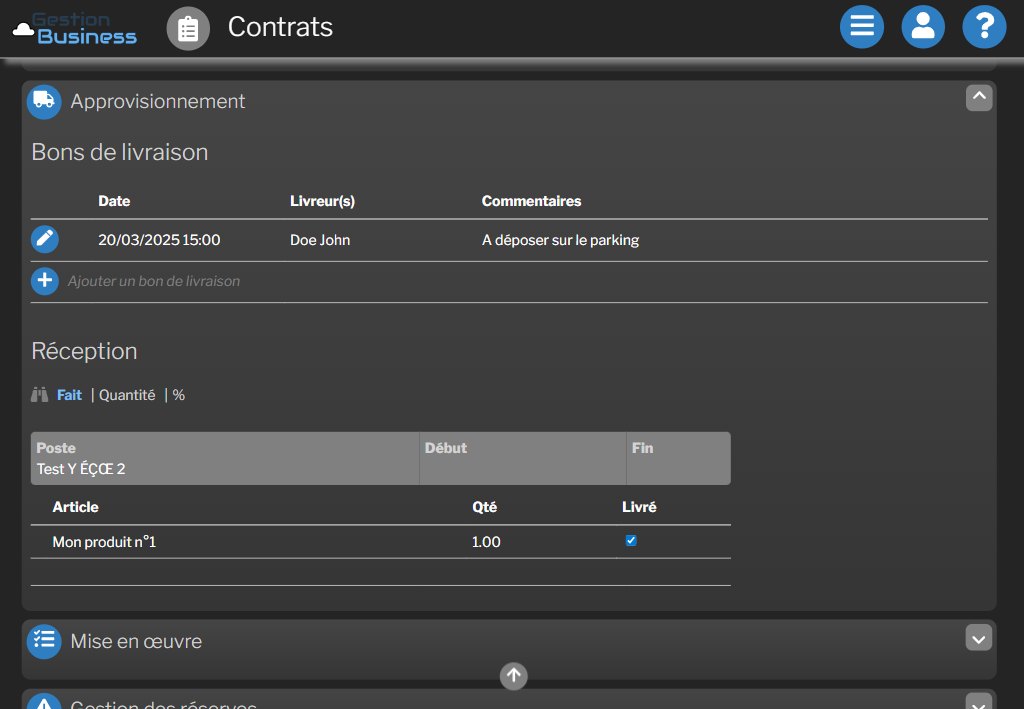This screenshot has width=1024, height=709.
Task: Expand the Gestion des réserves section
Action: click(979, 702)
